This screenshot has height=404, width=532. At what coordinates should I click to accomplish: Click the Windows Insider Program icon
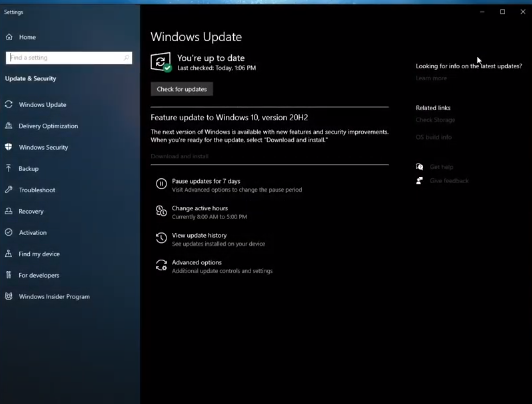click(x=9, y=296)
